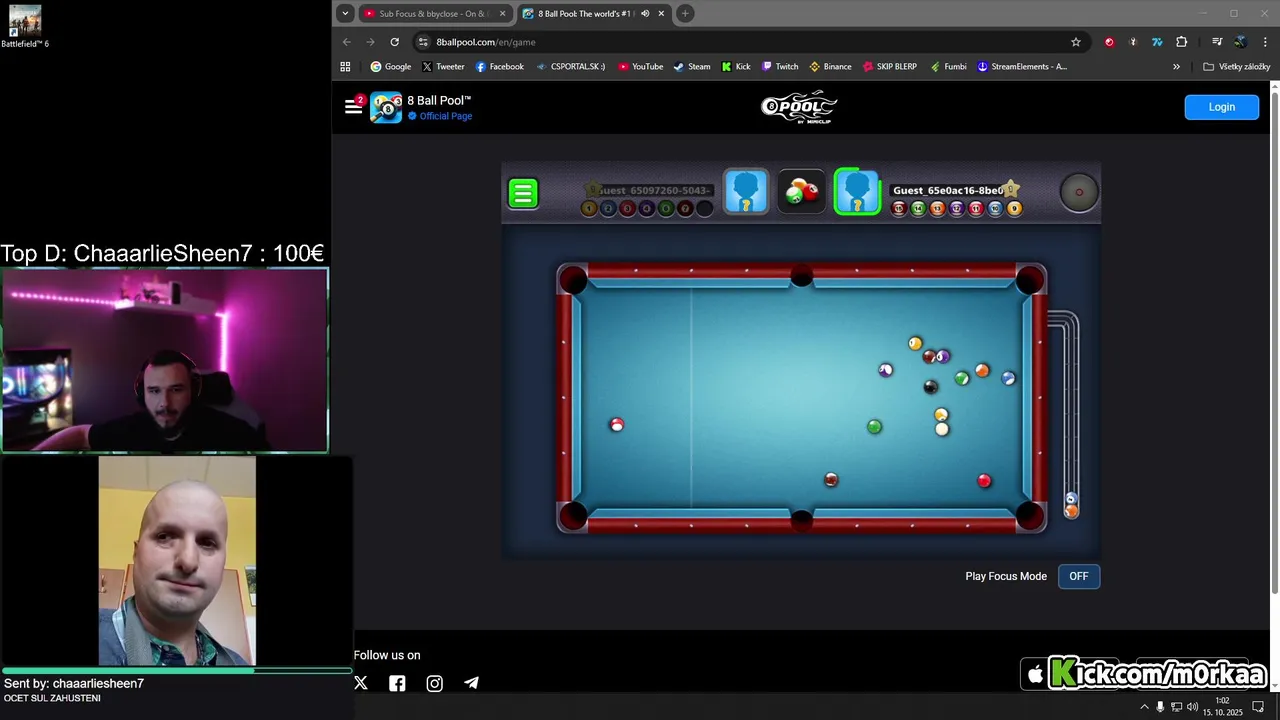The height and width of the screenshot is (720, 1280).
Task: Open the hamburger menu with notification badge
Action: pos(354,105)
